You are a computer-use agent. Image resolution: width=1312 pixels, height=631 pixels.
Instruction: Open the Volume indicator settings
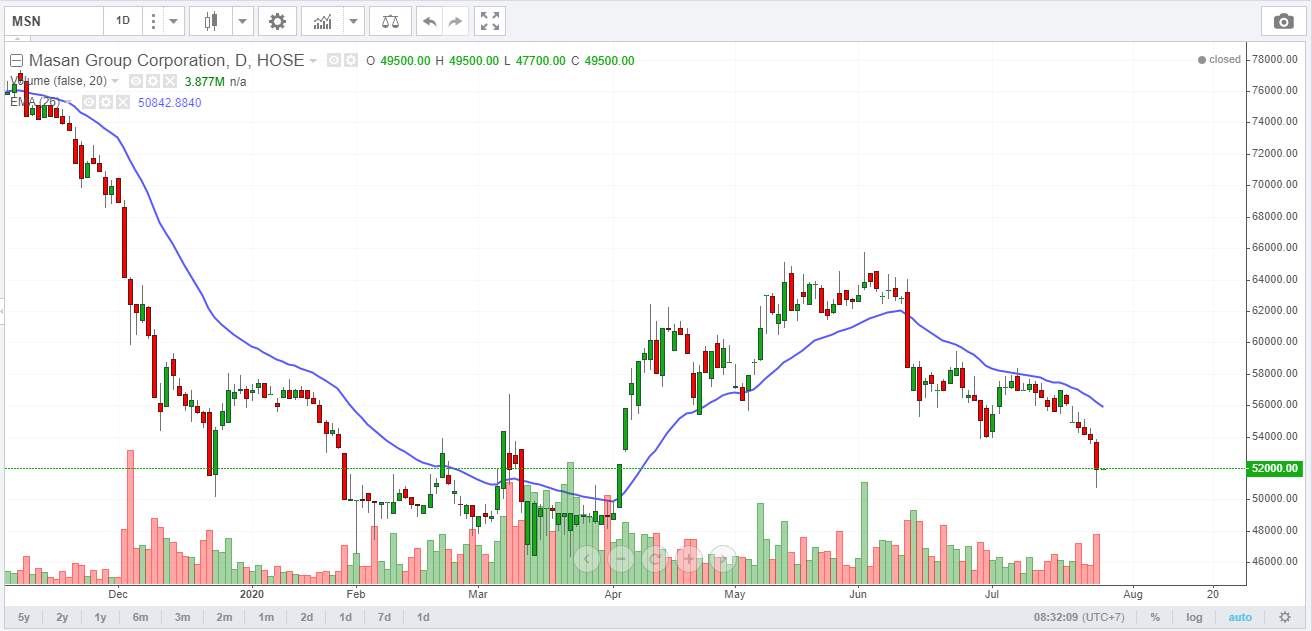click(154, 81)
